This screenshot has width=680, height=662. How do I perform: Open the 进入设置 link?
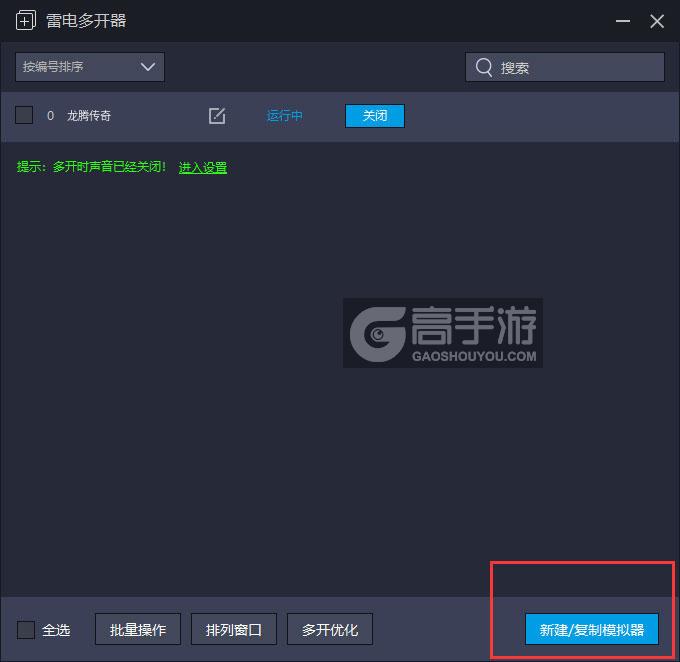pos(203,167)
